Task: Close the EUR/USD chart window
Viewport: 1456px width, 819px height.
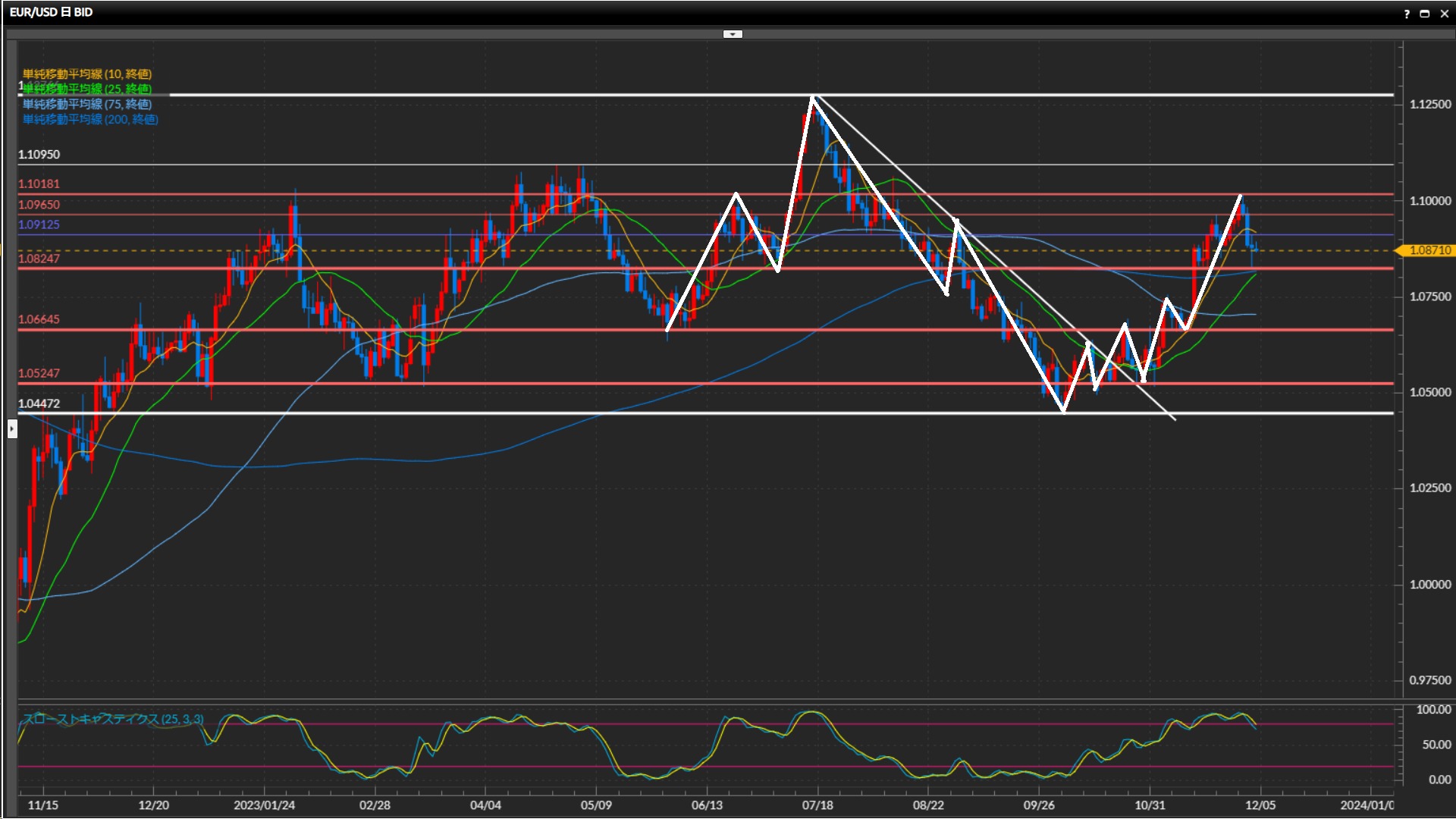Action: [1444, 14]
